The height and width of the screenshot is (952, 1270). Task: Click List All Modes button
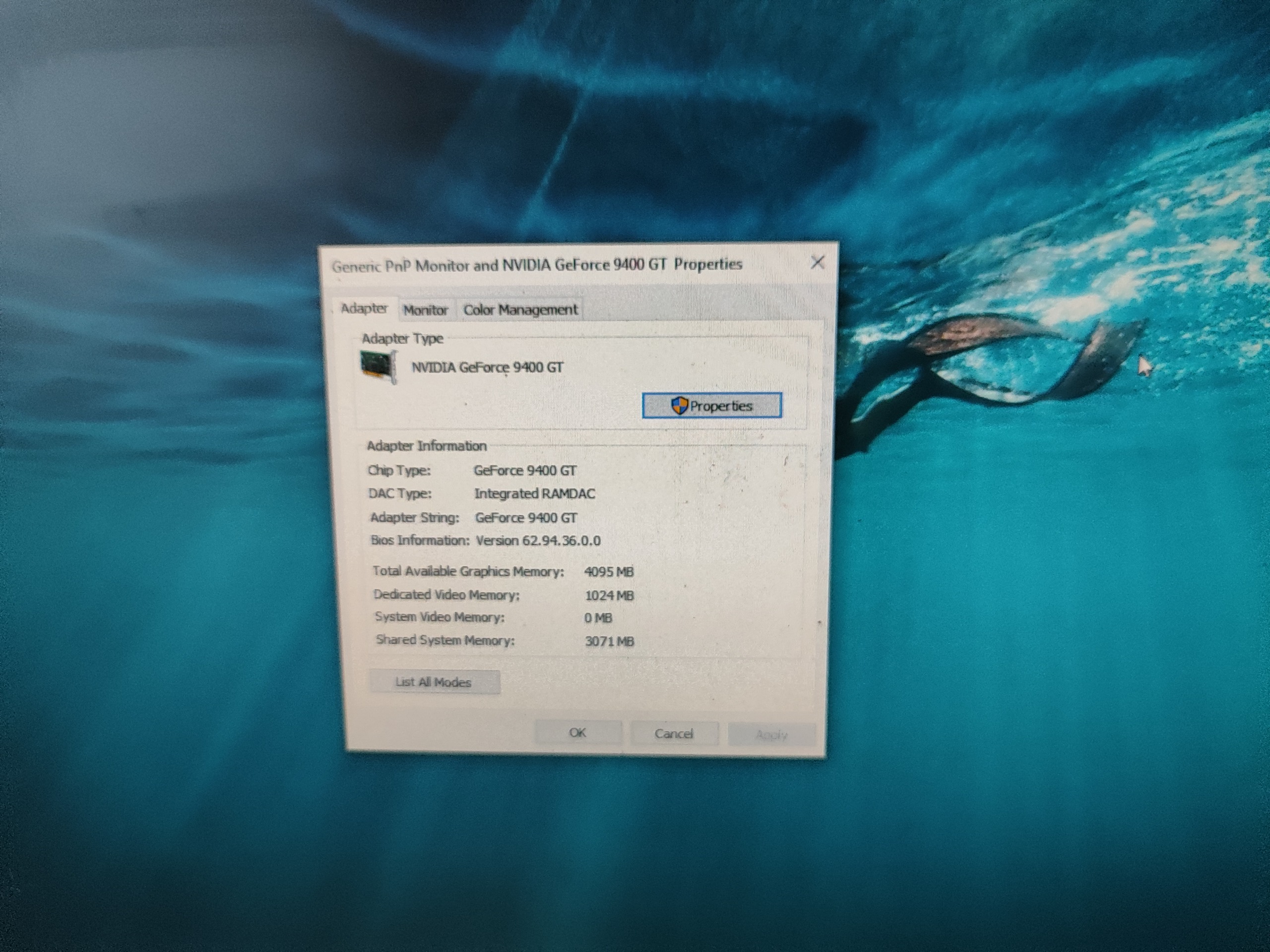pos(434,682)
